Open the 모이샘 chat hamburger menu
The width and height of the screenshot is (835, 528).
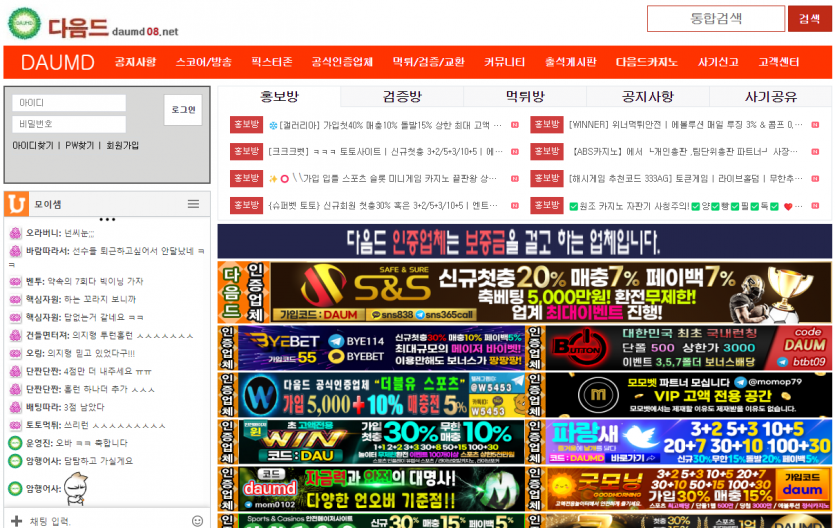[x=193, y=204]
